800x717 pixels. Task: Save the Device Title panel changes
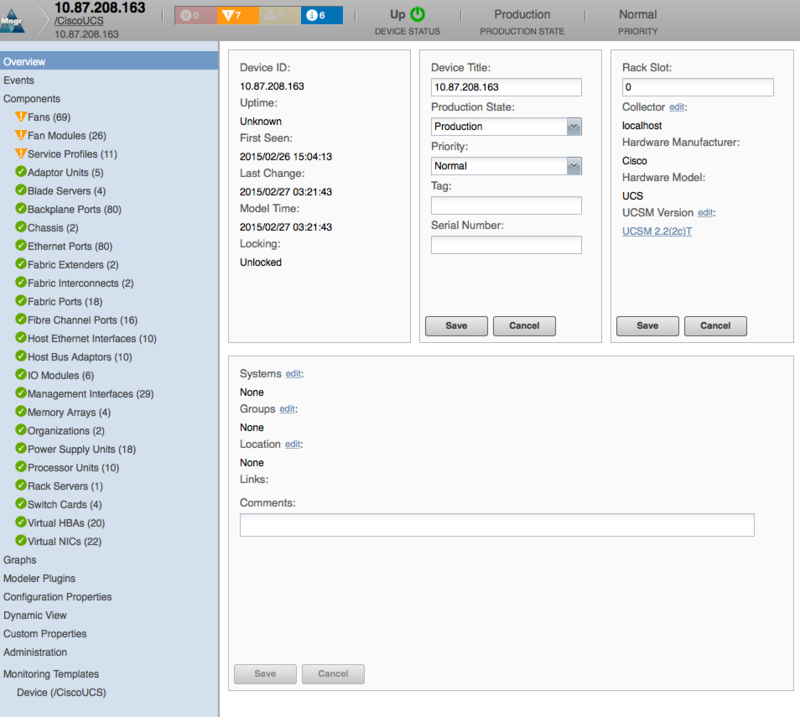pyautogui.click(x=456, y=326)
